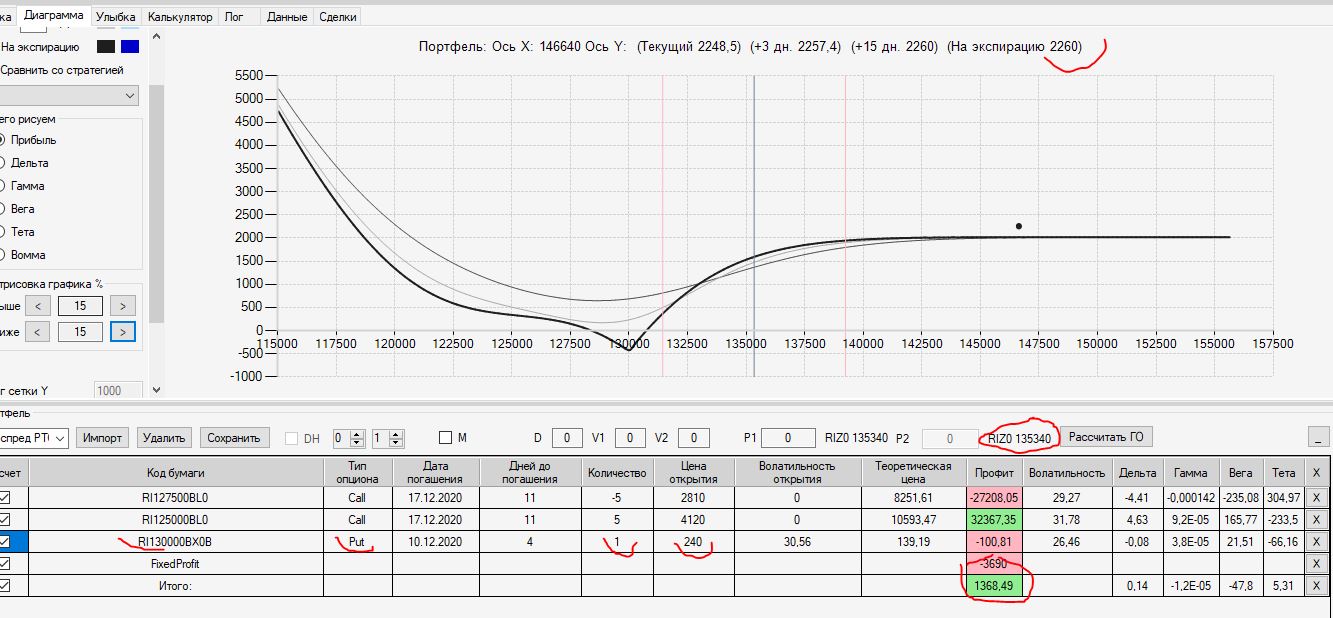This screenshot has width=1333, height=618.
Task: Delete the RI127500BL0 row with its X button
Action: pyautogui.click(x=1316, y=498)
